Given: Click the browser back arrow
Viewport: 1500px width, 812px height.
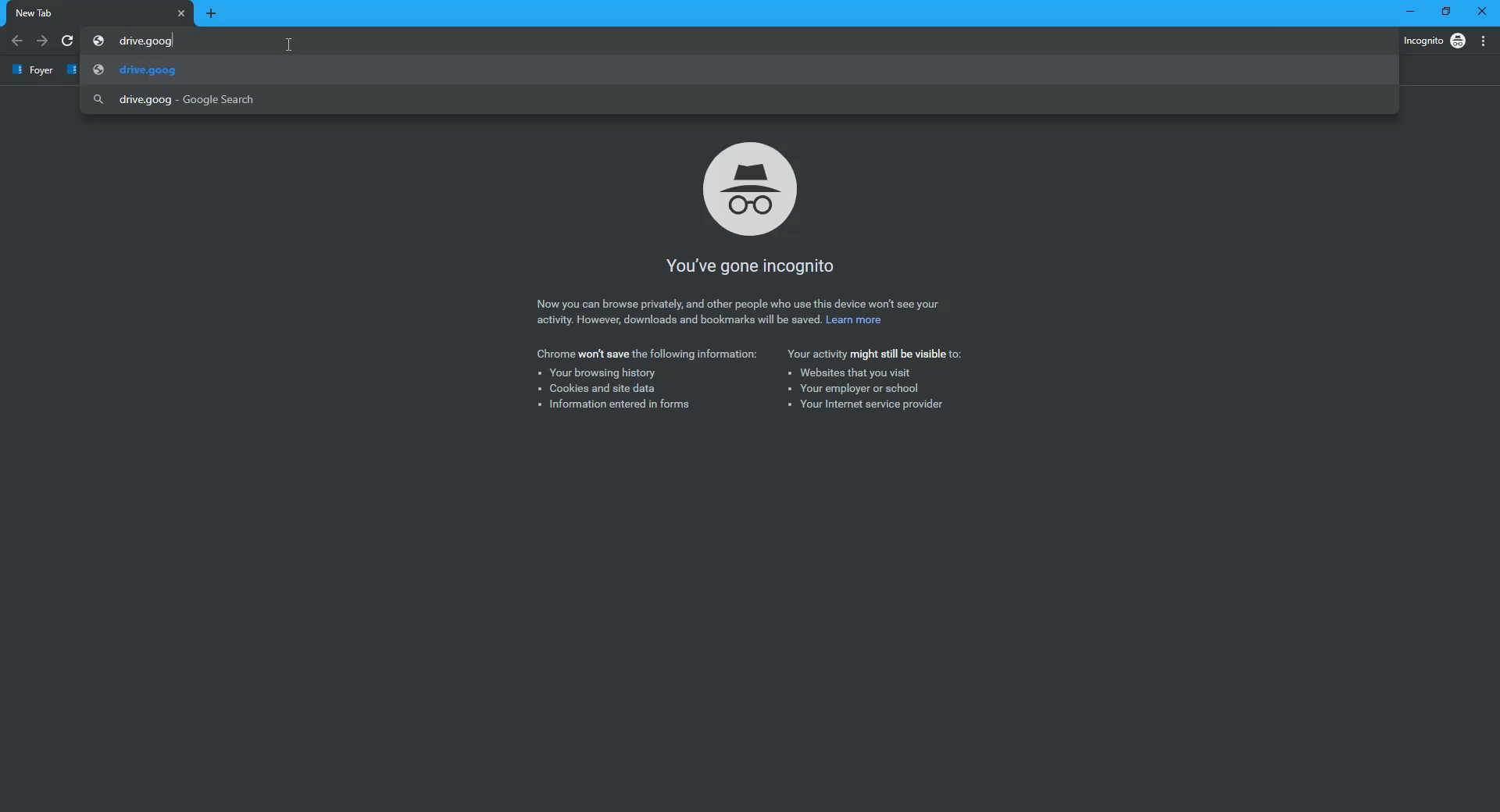Looking at the screenshot, I should pos(17,41).
